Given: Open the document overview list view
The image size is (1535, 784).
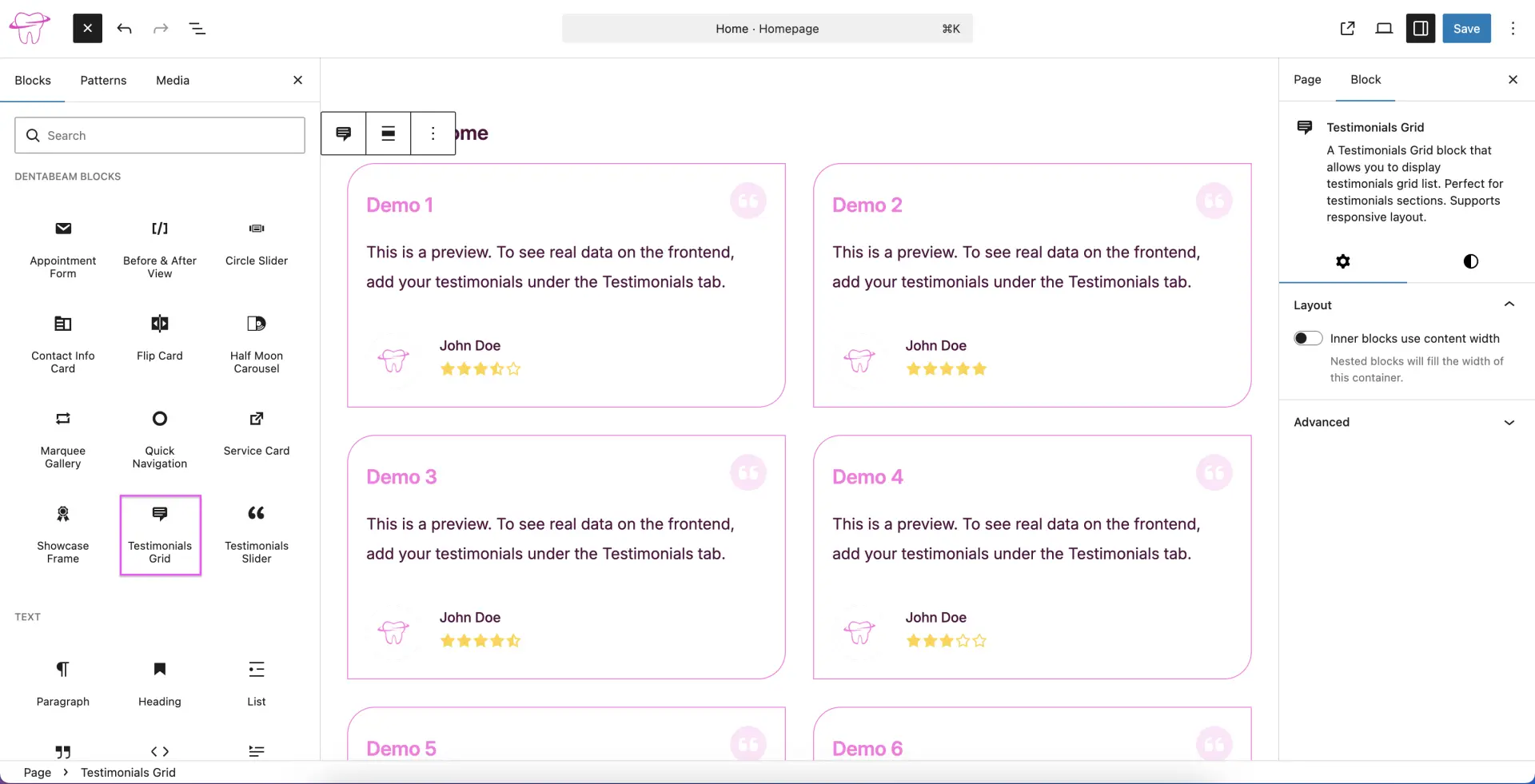Looking at the screenshot, I should click(x=197, y=29).
